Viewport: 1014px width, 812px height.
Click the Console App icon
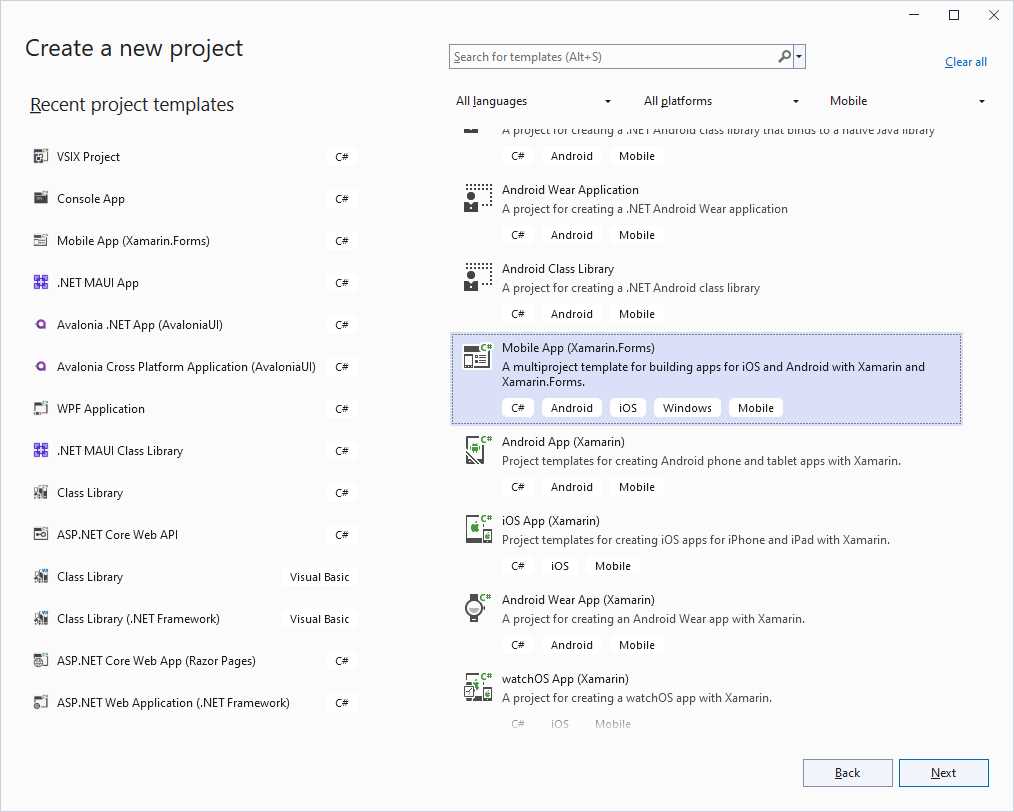[x=41, y=198]
